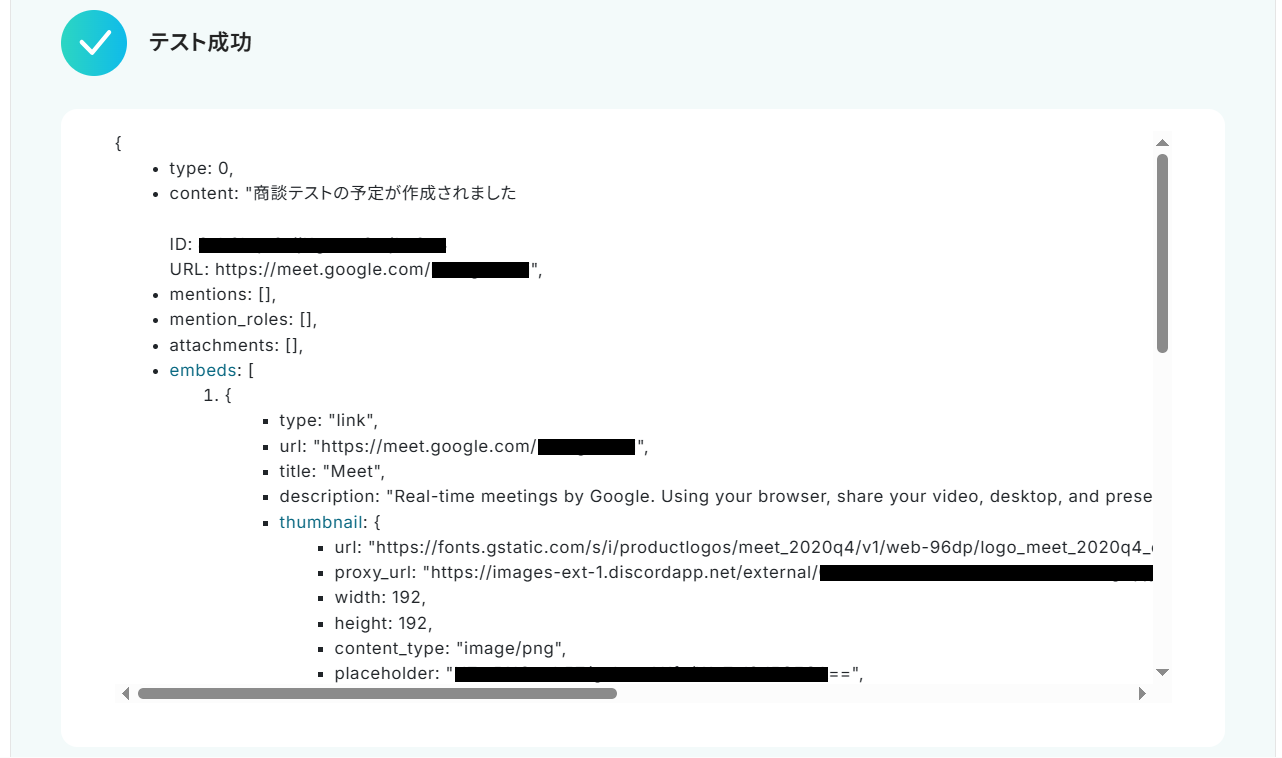Select the テスト成功 heading text
This screenshot has height=758, width=1282.
click(200, 42)
